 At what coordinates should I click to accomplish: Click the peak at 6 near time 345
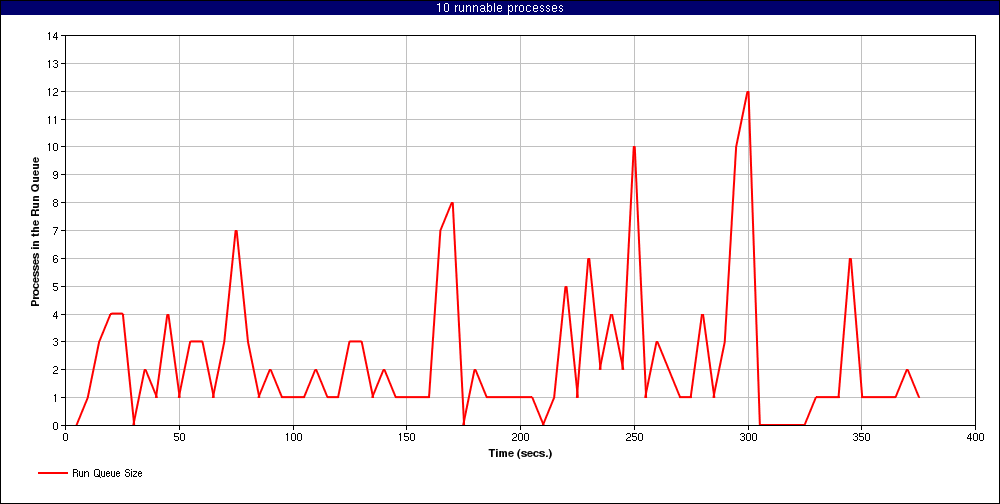850,258
